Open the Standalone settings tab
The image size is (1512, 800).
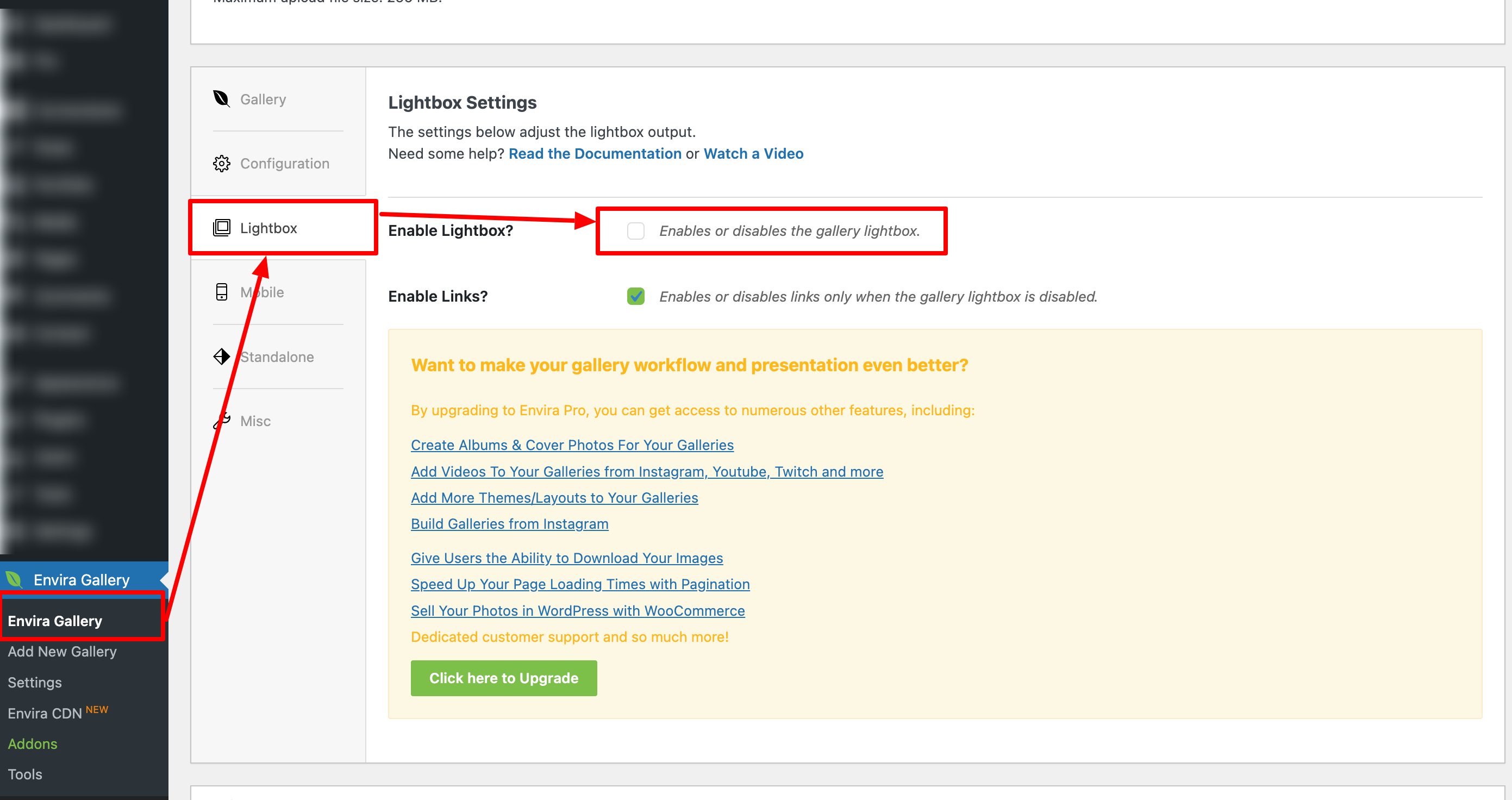tap(277, 357)
